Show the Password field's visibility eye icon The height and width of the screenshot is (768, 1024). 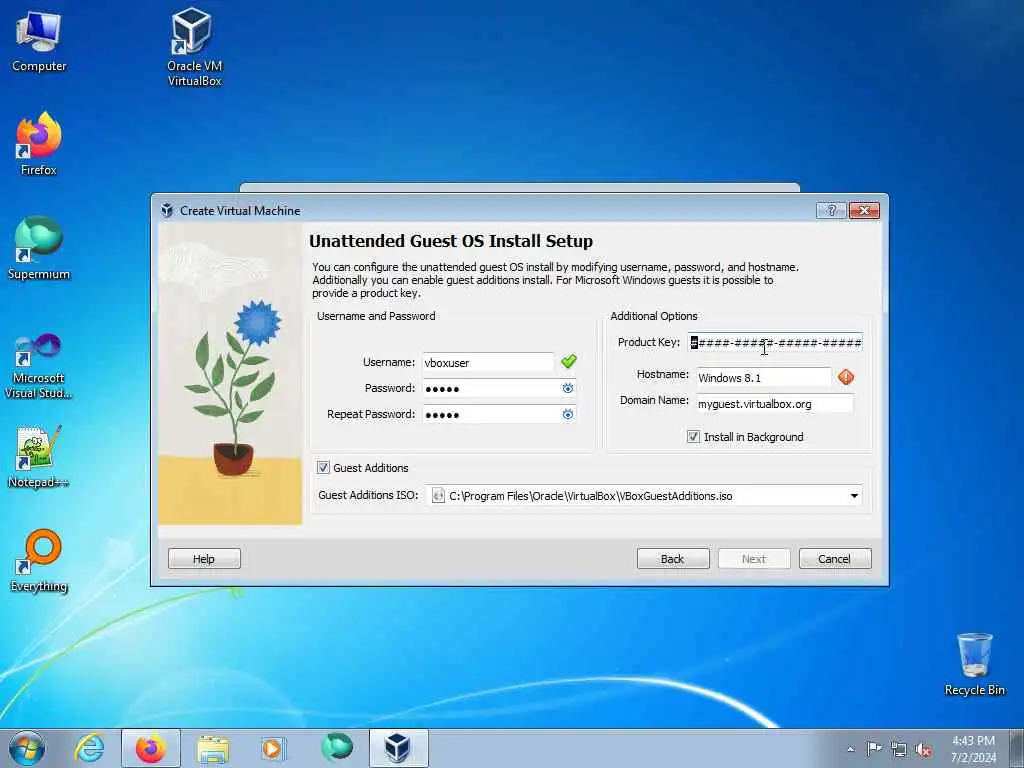click(x=568, y=389)
